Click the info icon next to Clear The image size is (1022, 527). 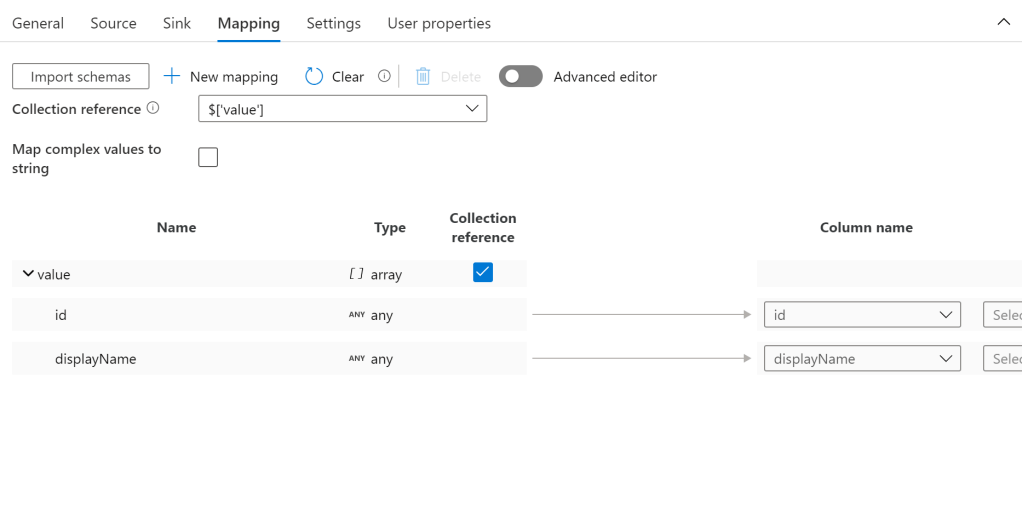384,76
